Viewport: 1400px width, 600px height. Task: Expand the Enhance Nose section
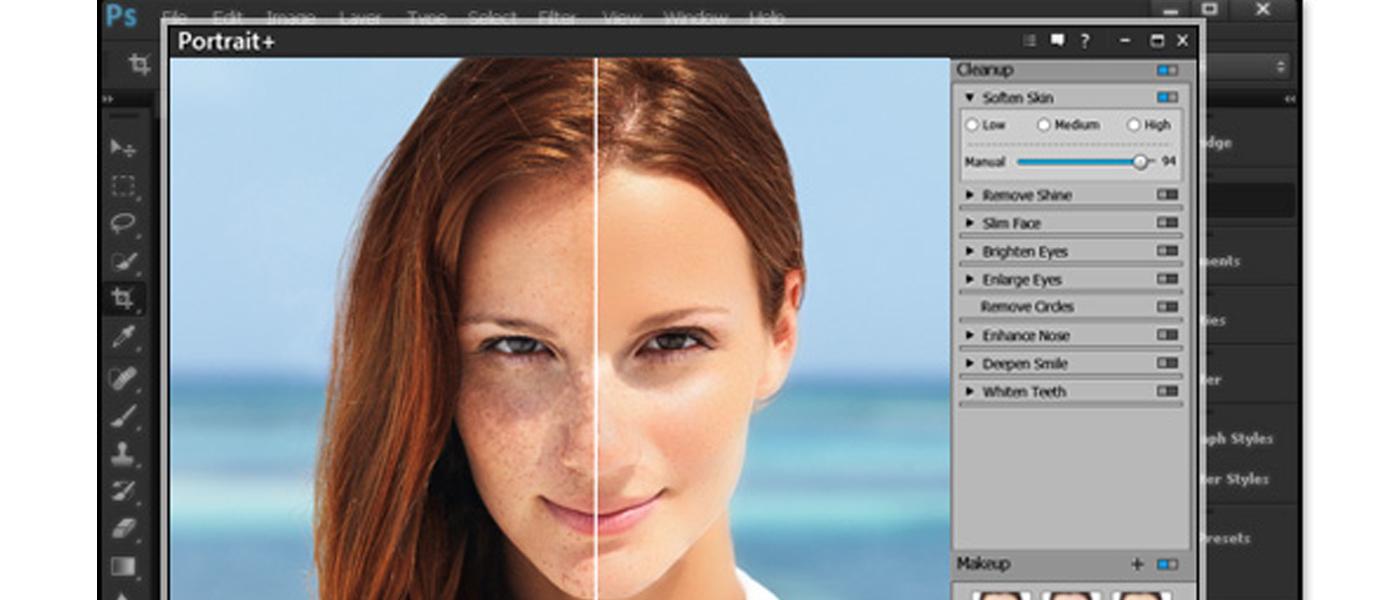[x=969, y=335]
